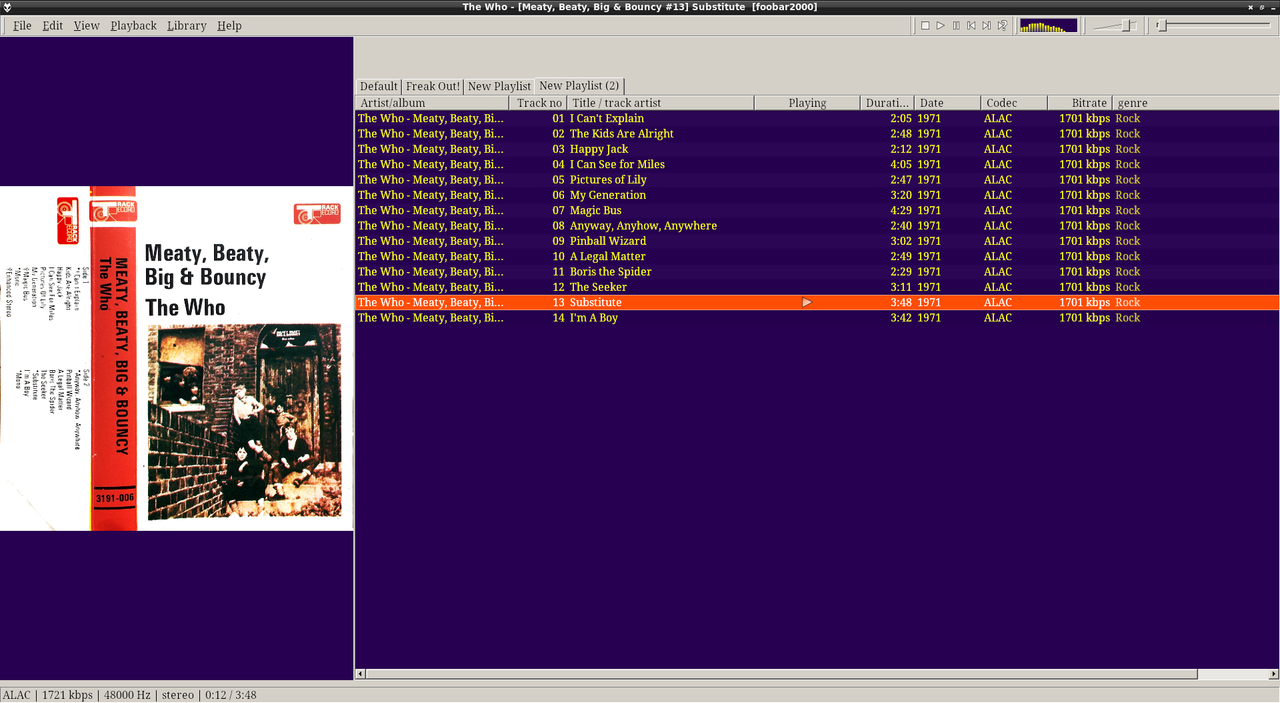Sort by Codec column header

tap(1014, 103)
